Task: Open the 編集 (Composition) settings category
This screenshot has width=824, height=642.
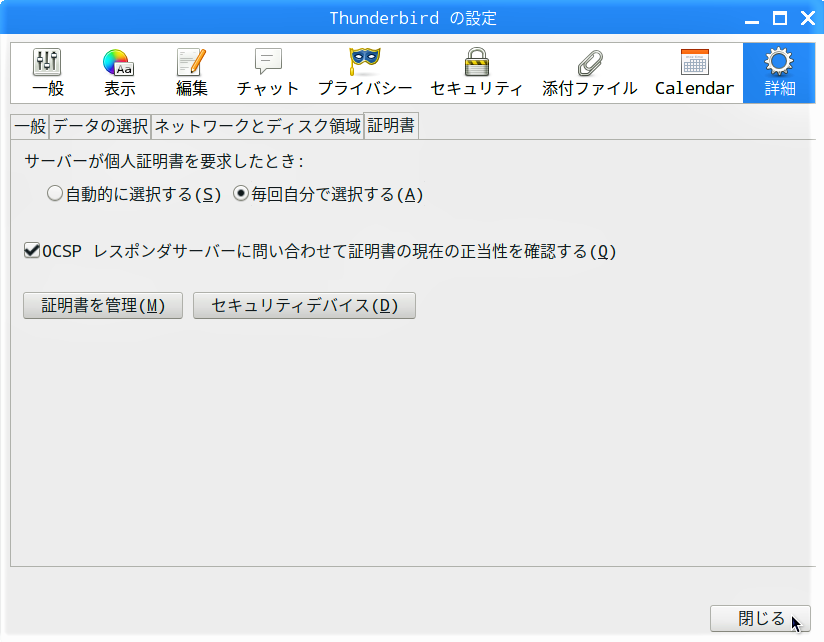Action: click(x=191, y=73)
